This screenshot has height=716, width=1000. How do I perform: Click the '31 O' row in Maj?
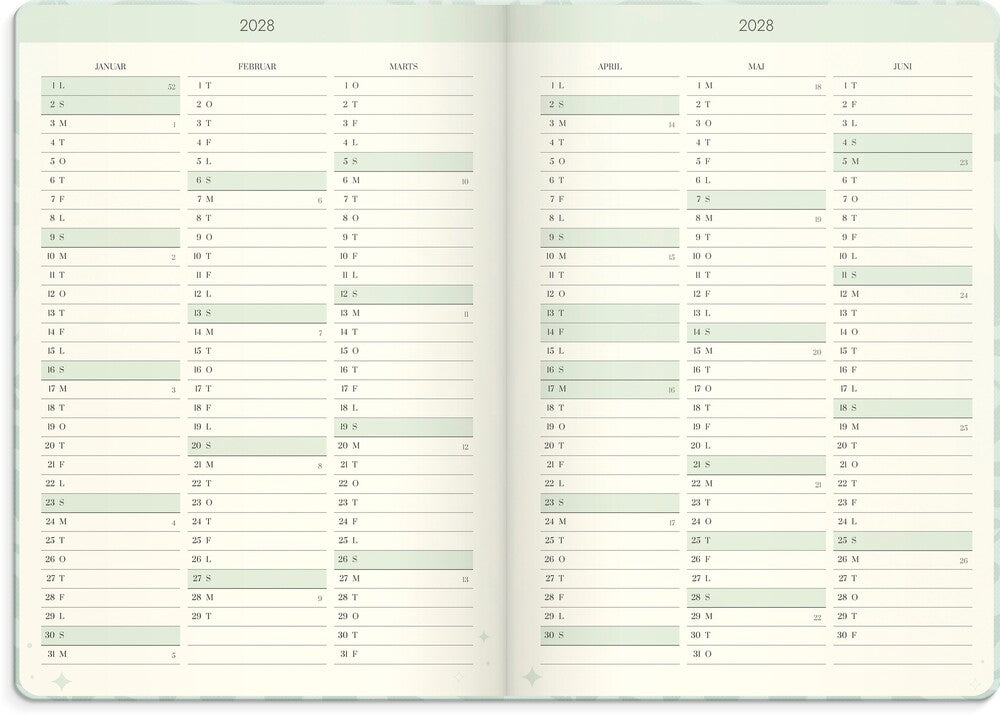(756, 655)
